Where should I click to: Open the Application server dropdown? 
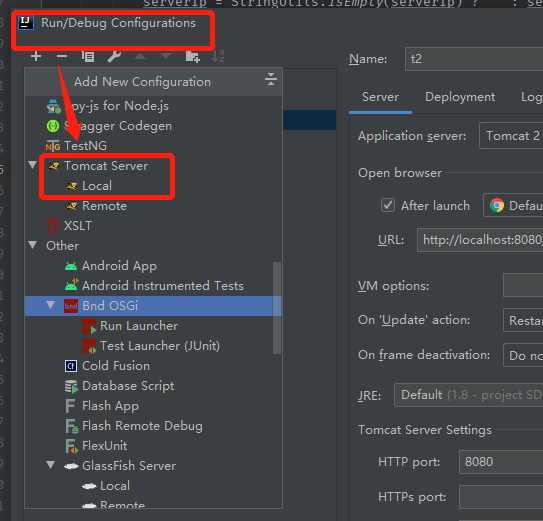click(x=511, y=136)
